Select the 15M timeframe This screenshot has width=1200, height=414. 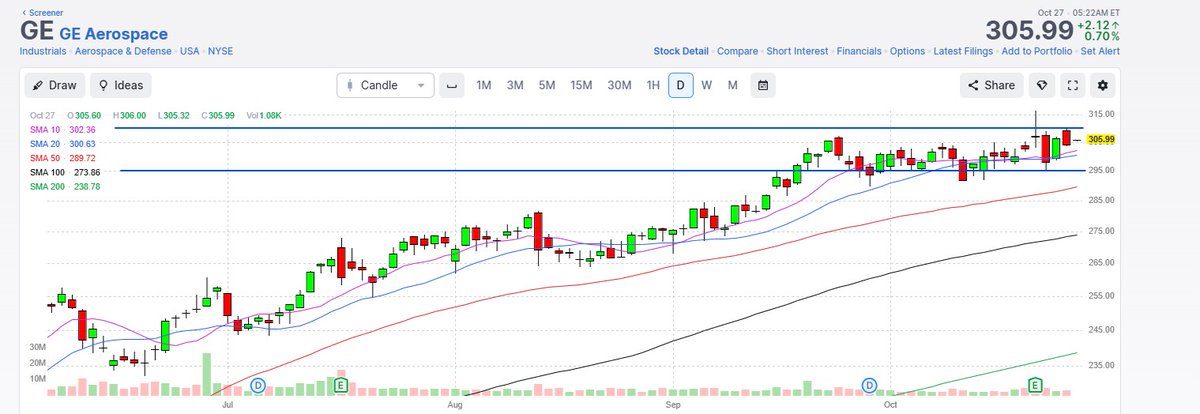point(581,85)
